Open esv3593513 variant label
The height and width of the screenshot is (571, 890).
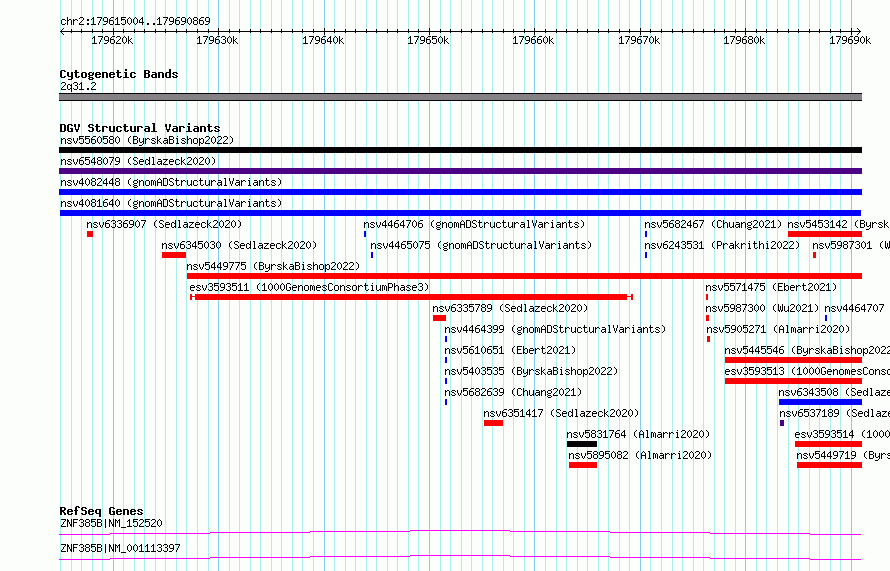pos(807,371)
